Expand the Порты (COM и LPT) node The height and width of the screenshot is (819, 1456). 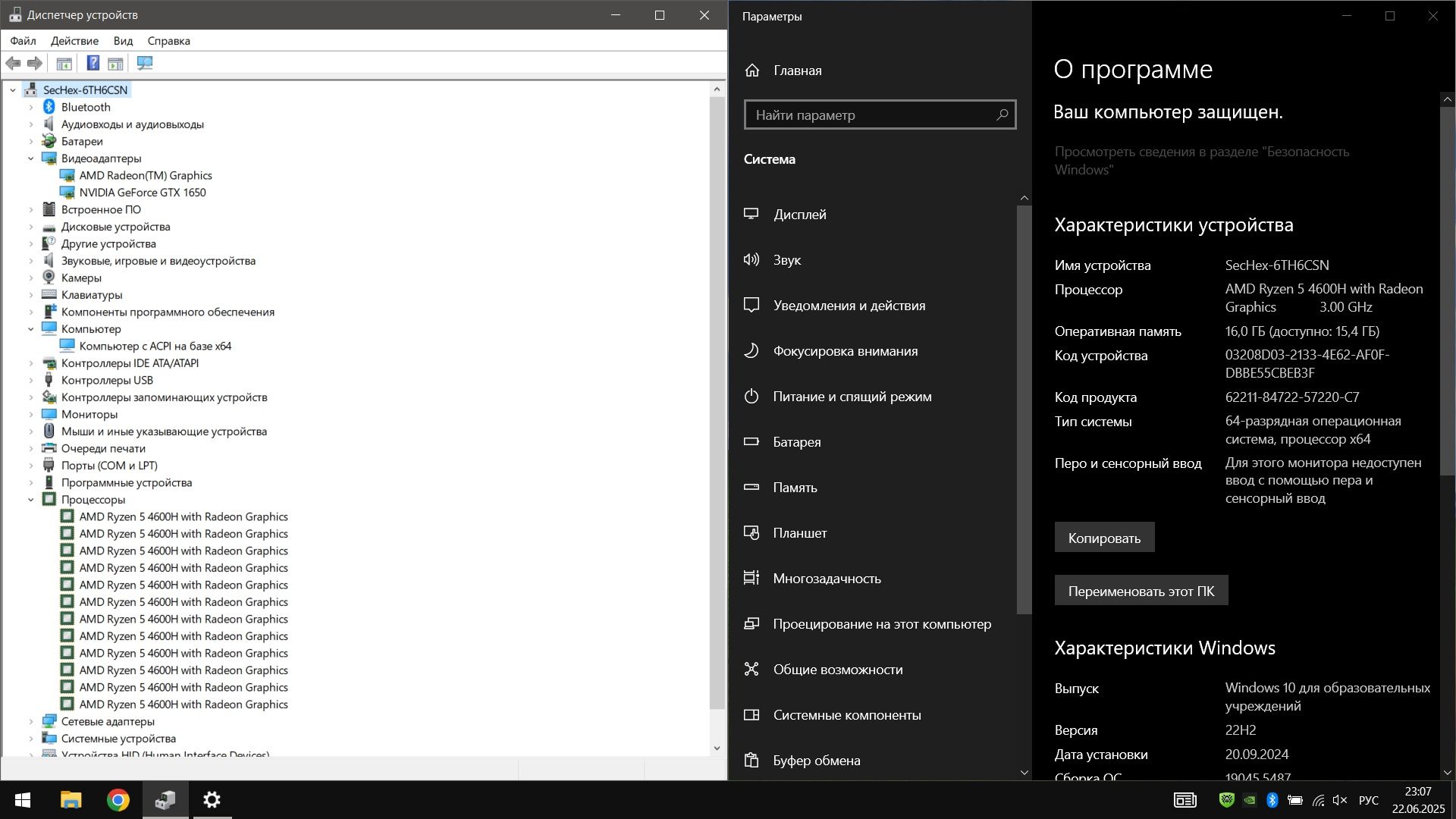pyautogui.click(x=31, y=466)
